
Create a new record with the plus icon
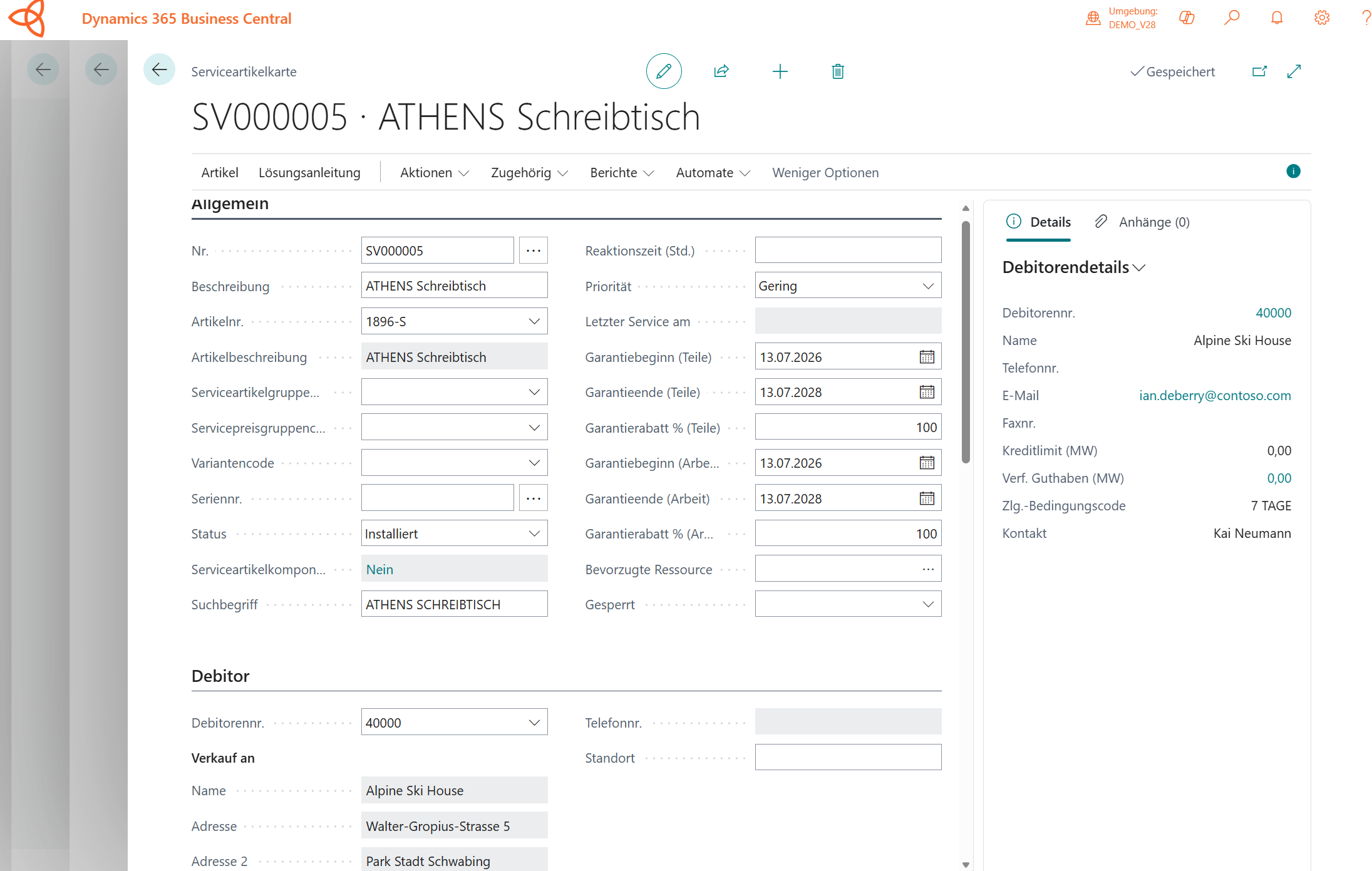click(x=780, y=71)
